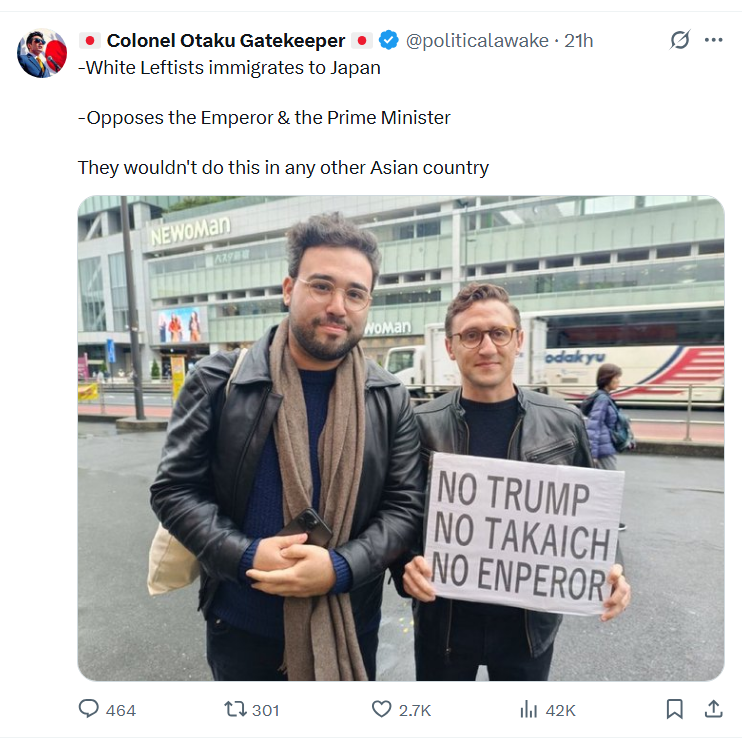
Task: Visit the @politicalawake handle link
Action: (x=477, y=41)
